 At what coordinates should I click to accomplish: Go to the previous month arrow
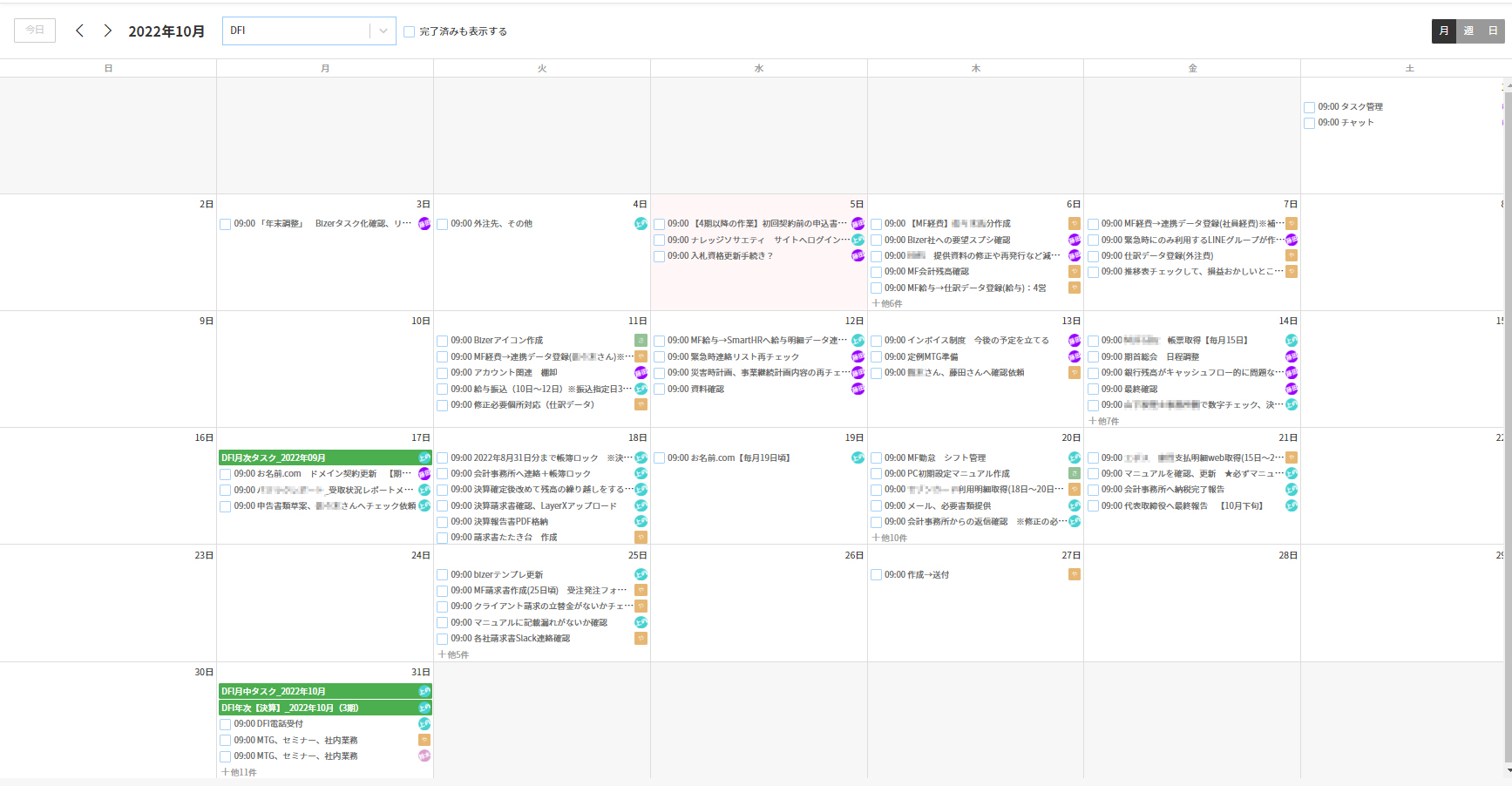click(x=79, y=30)
